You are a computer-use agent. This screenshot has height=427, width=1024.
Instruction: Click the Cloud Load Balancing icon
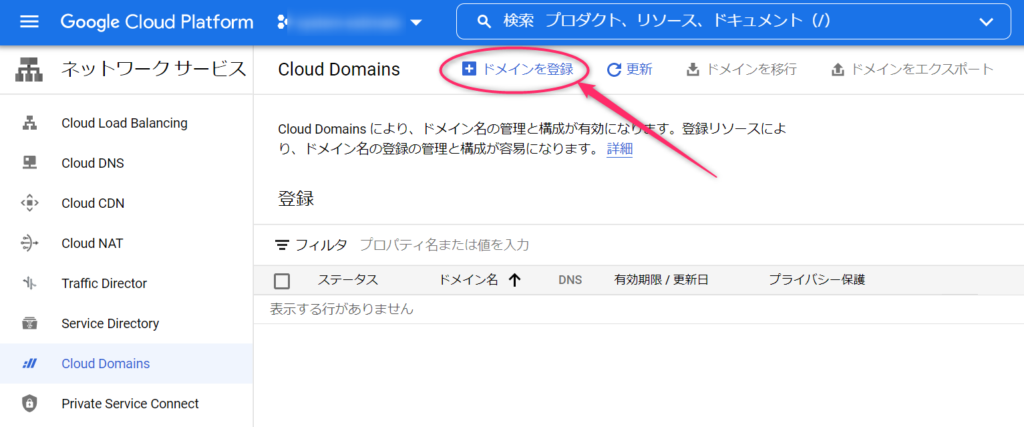click(29, 123)
